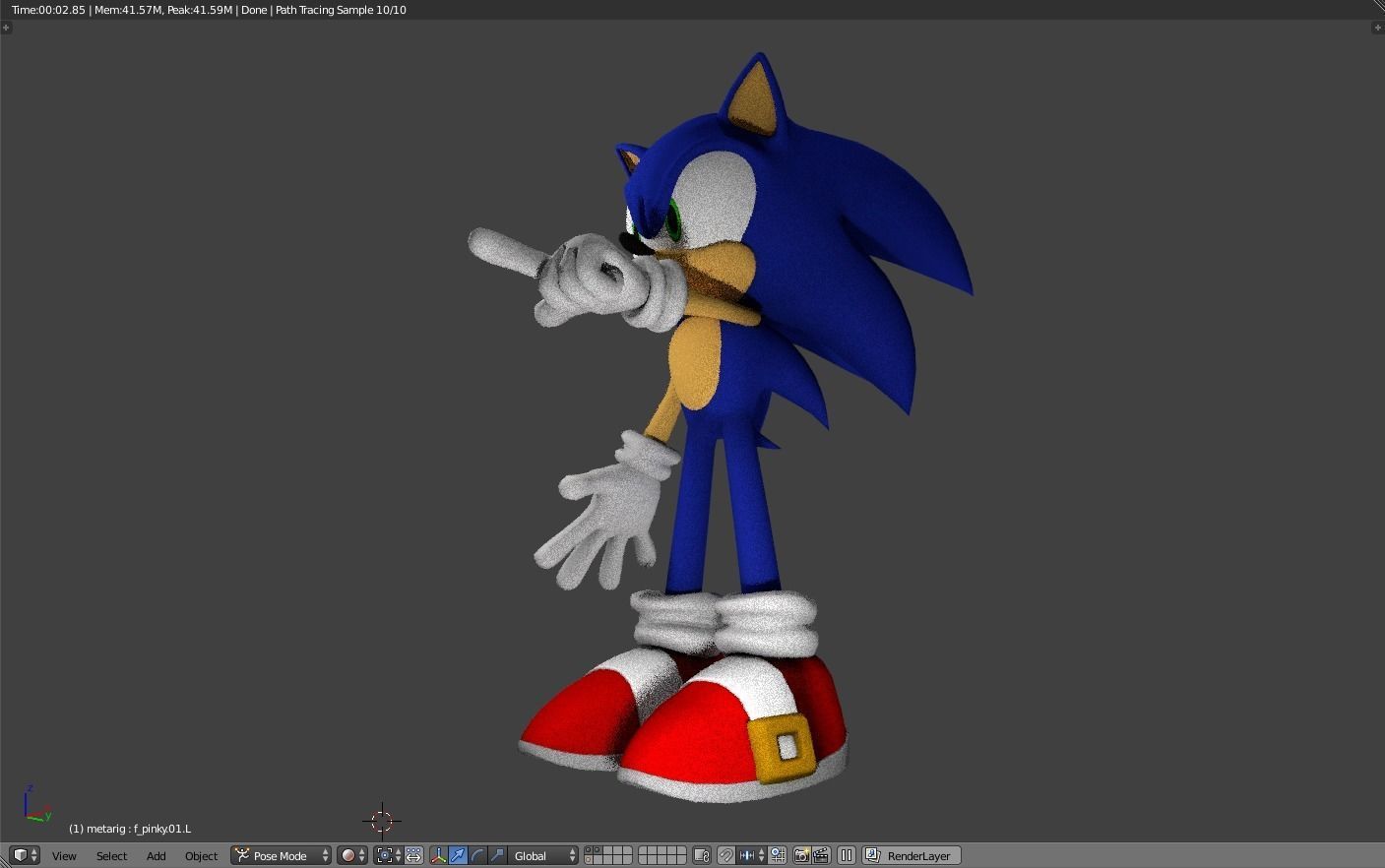Open the RenderLayer selector
The height and width of the screenshot is (868, 1385).
(x=912, y=855)
